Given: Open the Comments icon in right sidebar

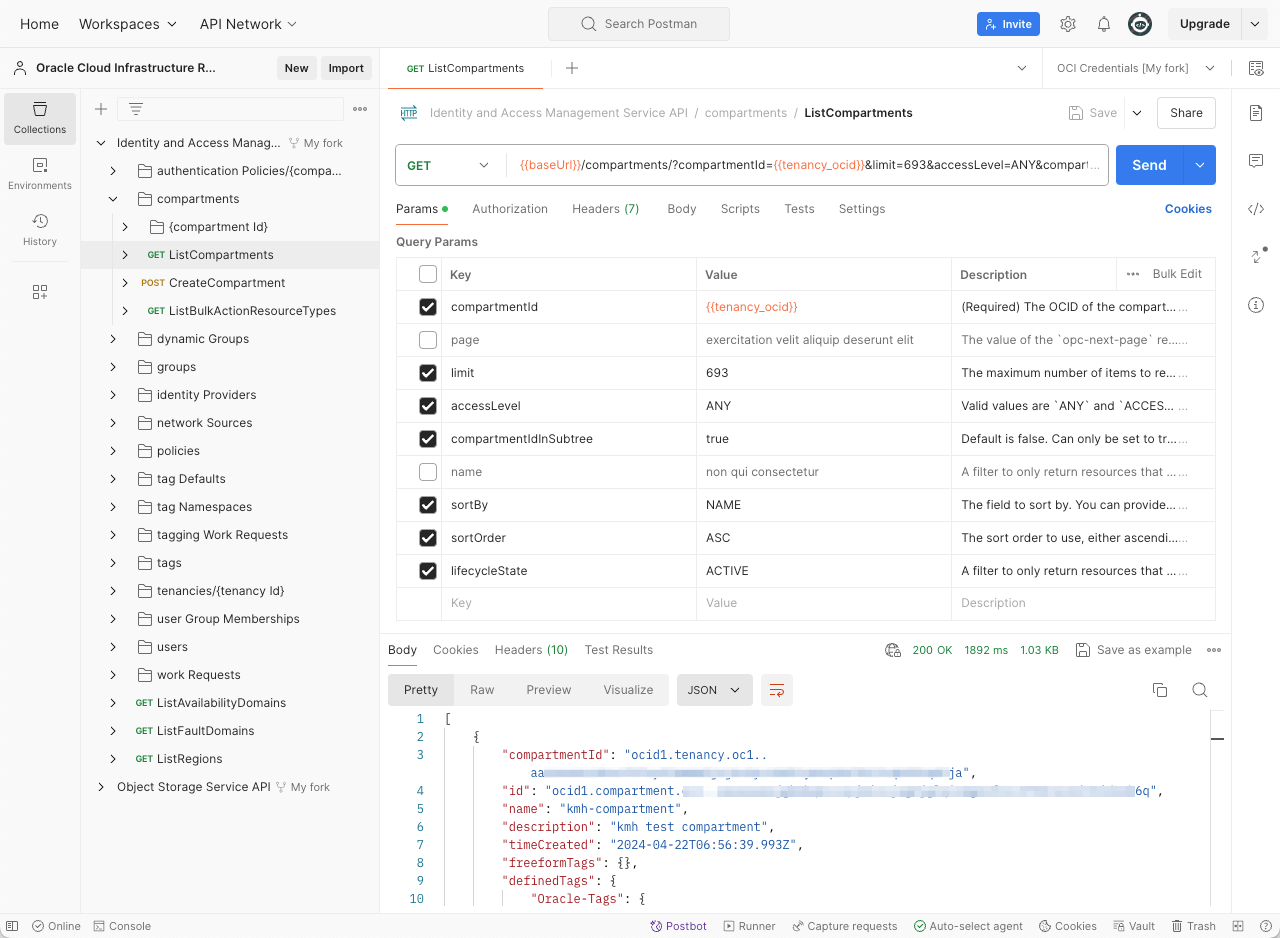Looking at the screenshot, I should click(x=1256, y=161).
